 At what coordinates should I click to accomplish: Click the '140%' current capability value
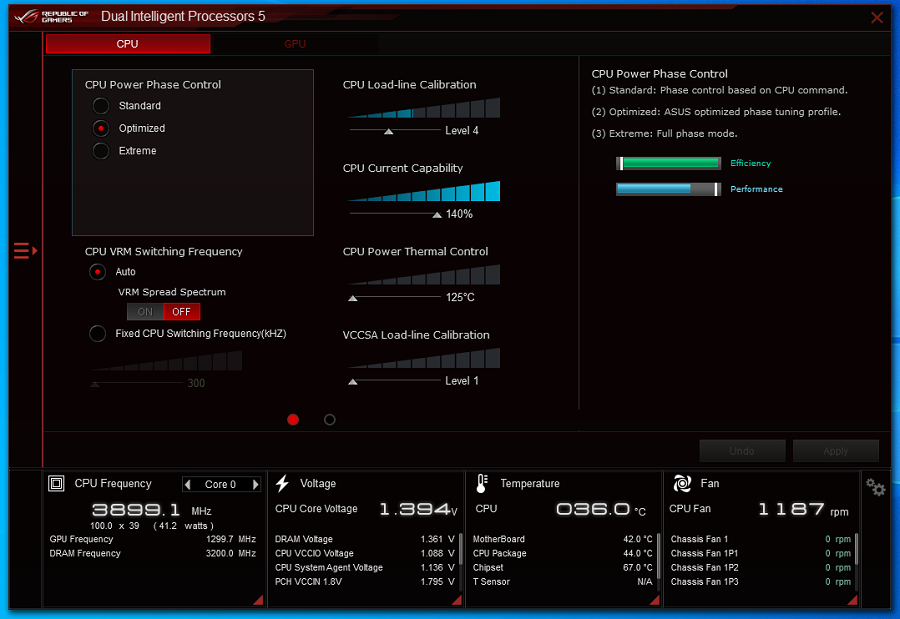tap(459, 214)
